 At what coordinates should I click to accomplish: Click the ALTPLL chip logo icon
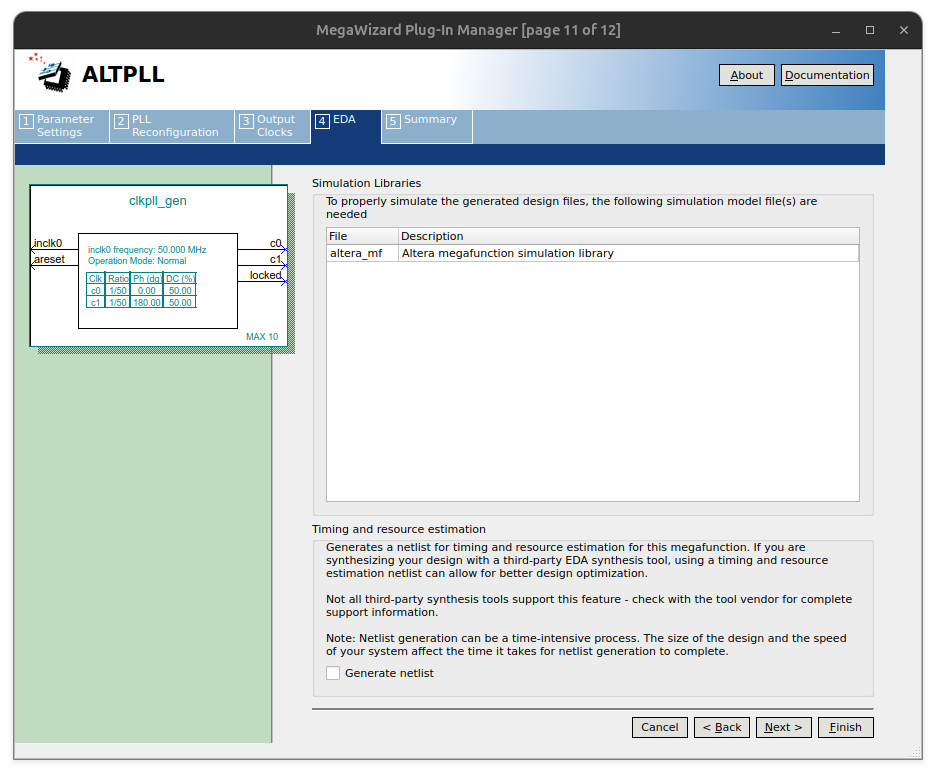click(x=51, y=73)
